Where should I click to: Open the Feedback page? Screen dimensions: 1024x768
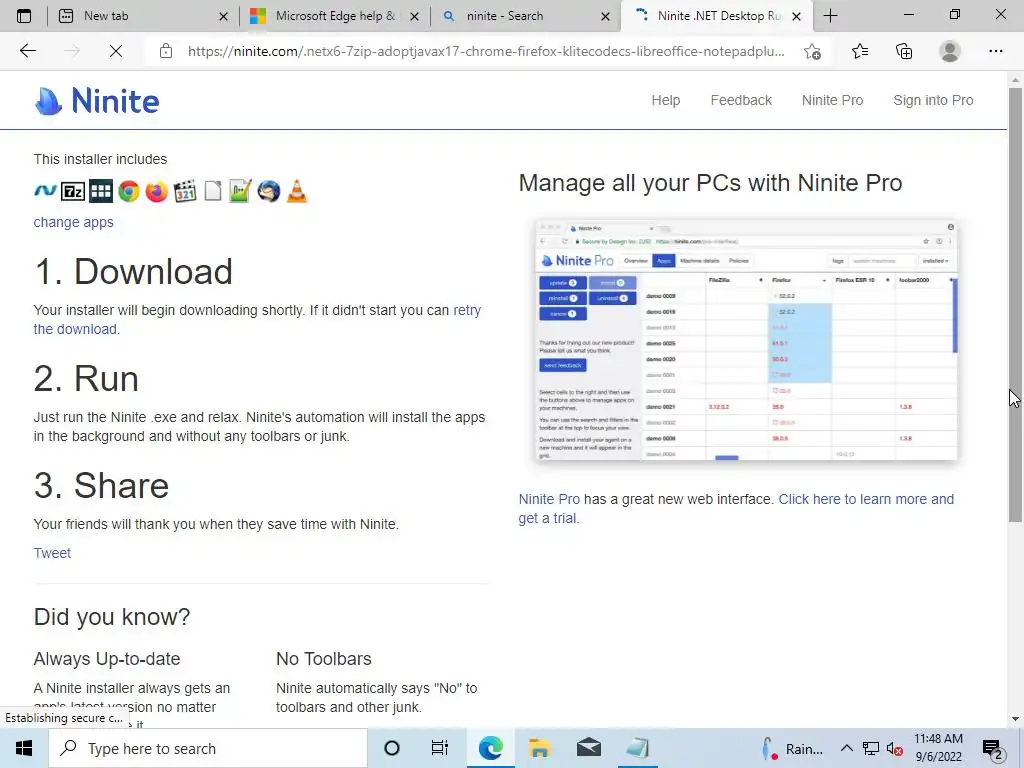[x=741, y=100]
